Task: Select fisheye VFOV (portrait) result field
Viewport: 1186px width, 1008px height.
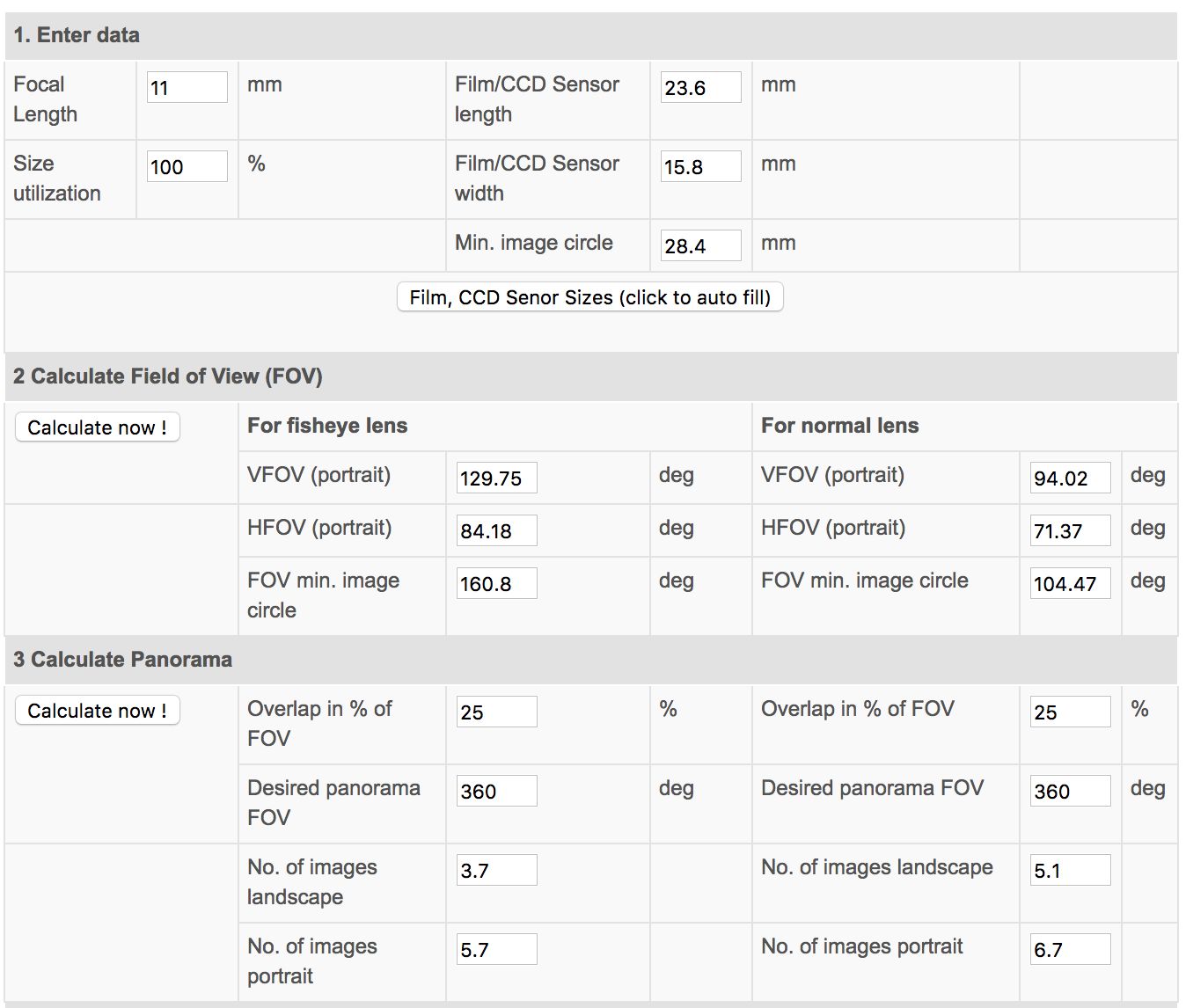Action: pos(497,478)
